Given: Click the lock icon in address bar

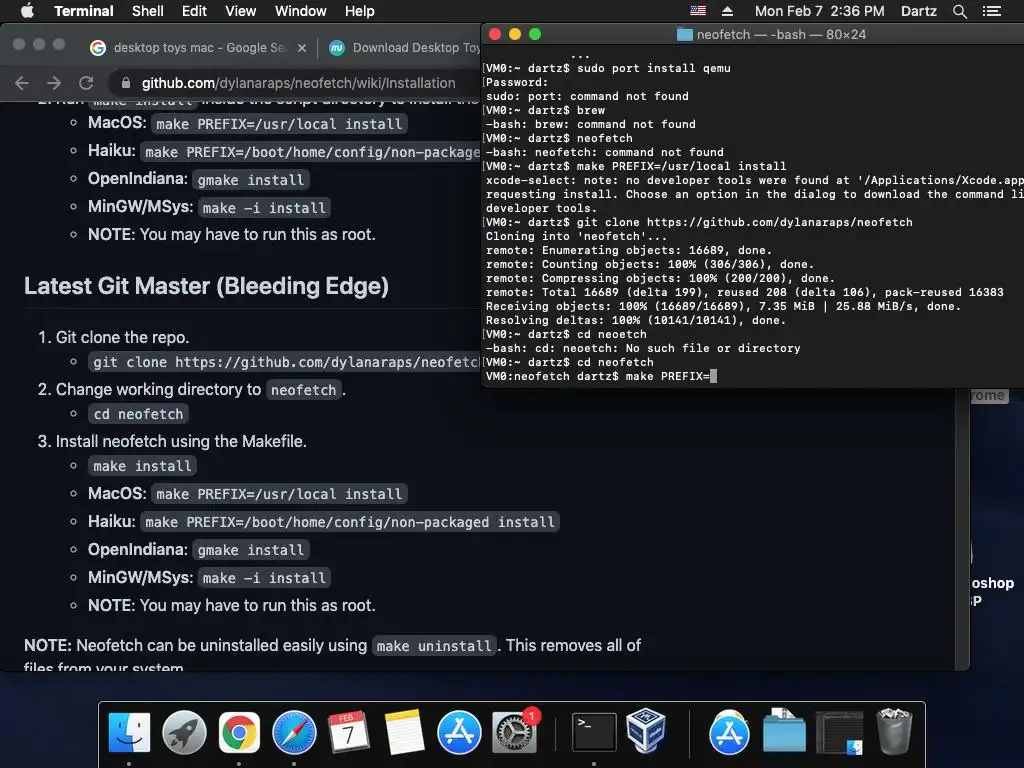Looking at the screenshot, I should pyautogui.click(x=126, y=83).
